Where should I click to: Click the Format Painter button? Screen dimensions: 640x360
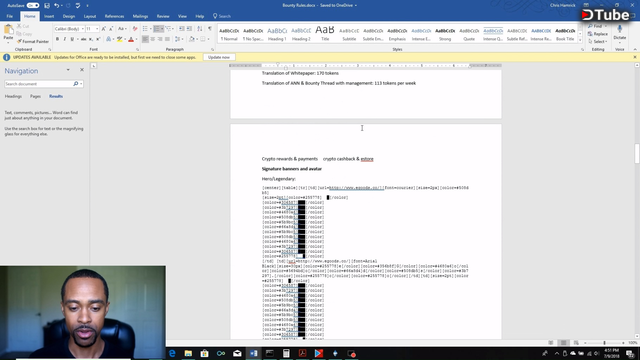(33, 42)
